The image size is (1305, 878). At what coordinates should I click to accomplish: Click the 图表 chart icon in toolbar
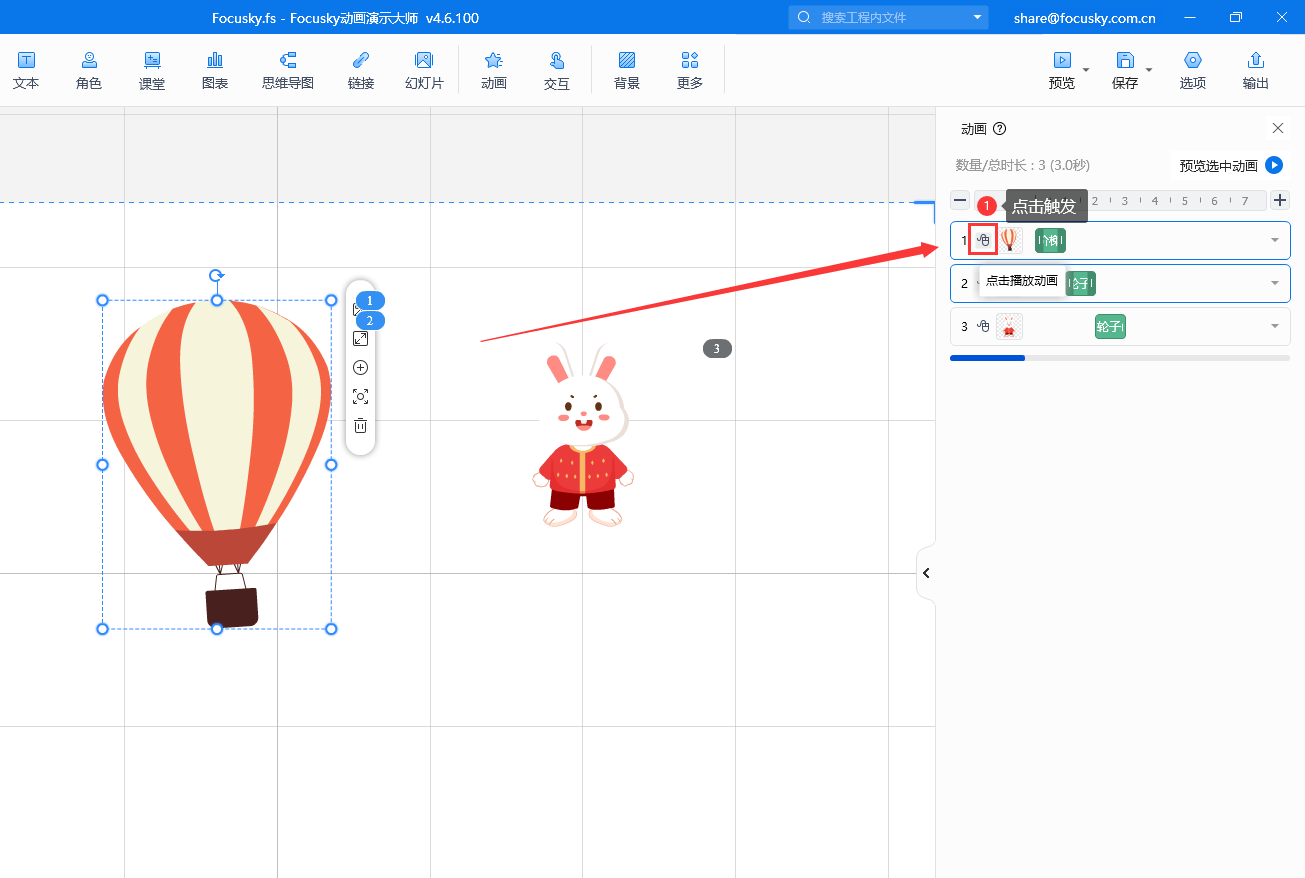point(215,70)
